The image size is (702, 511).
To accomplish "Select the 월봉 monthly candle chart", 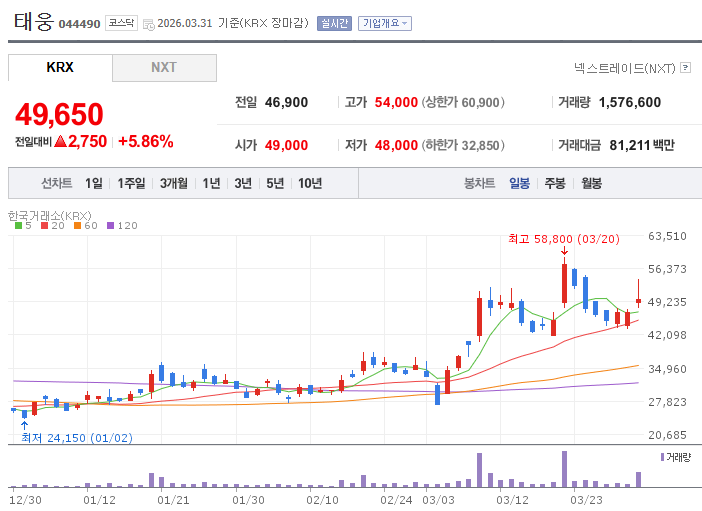I will (x=591, y=183).
